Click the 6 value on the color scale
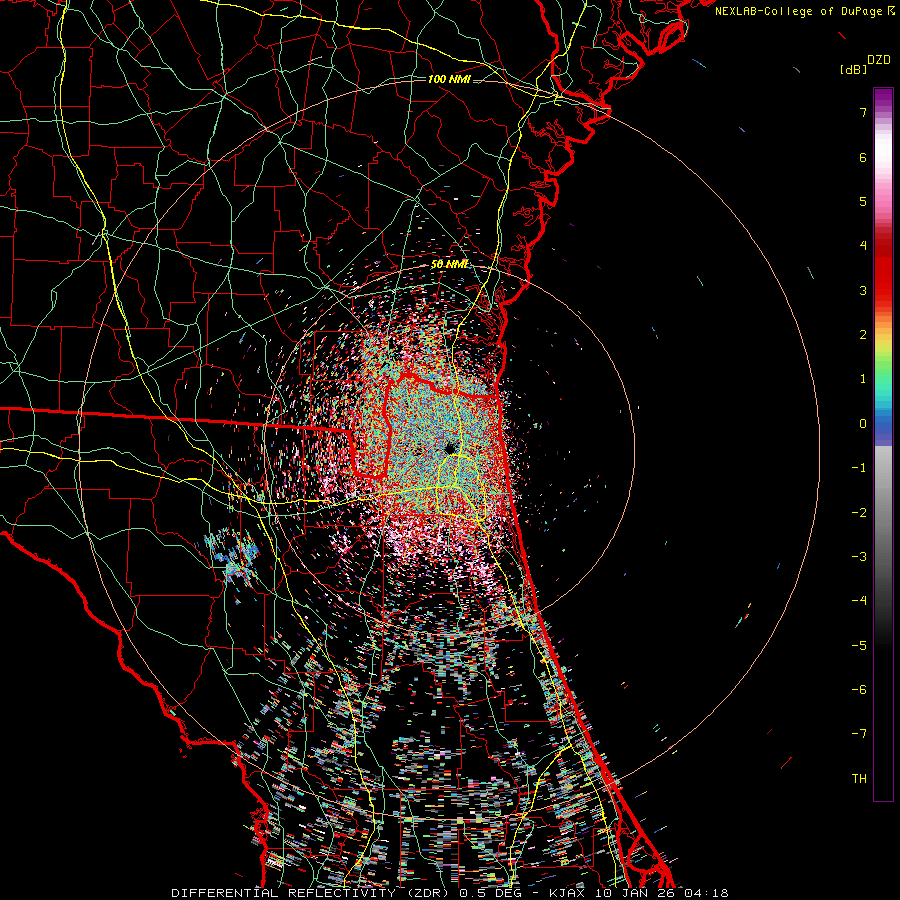 [x=863, y=157]
